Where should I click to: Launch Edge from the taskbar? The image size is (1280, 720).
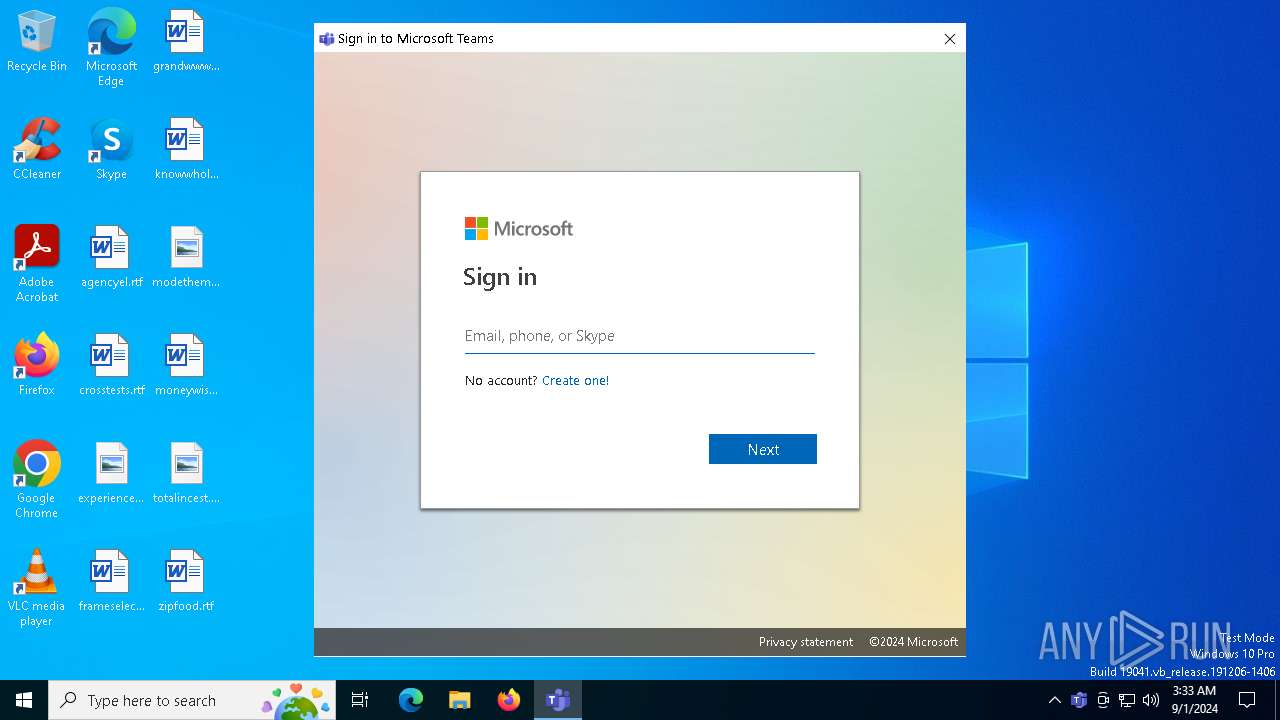[x=411, y=700]
